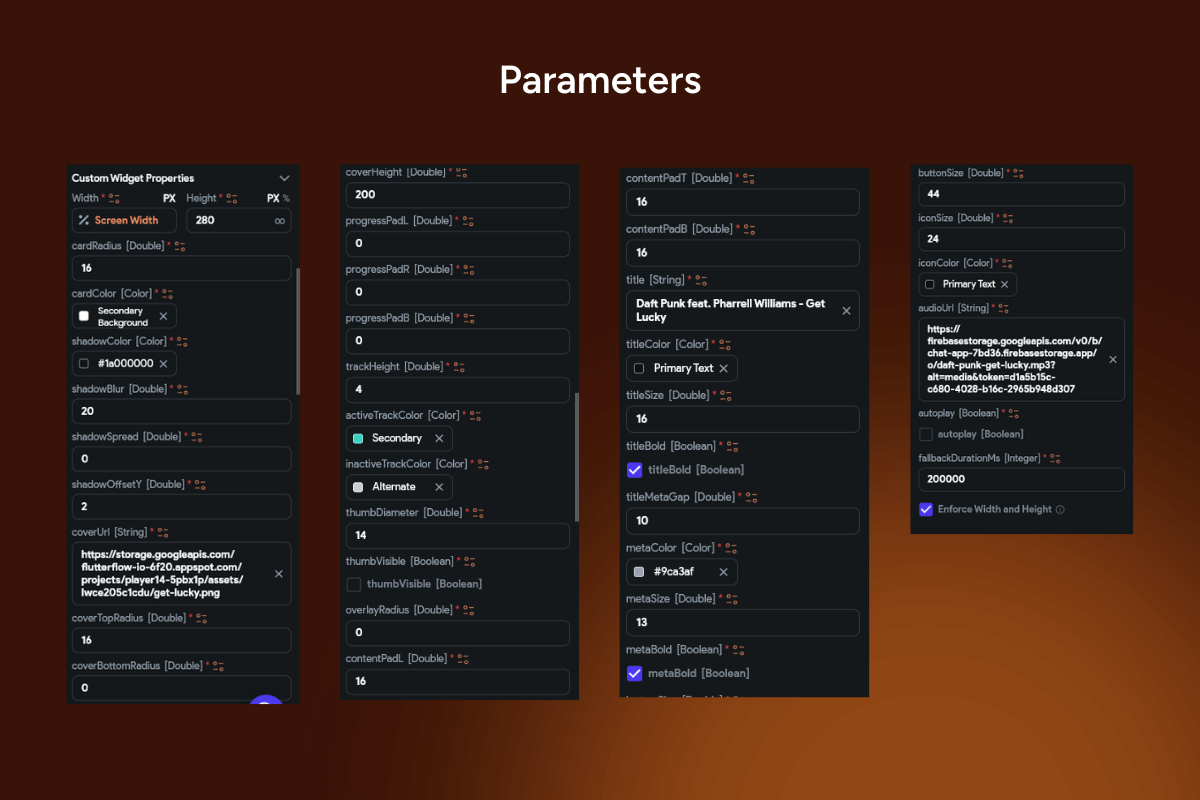Clear the title string Daft Punk value

(846, 311)
